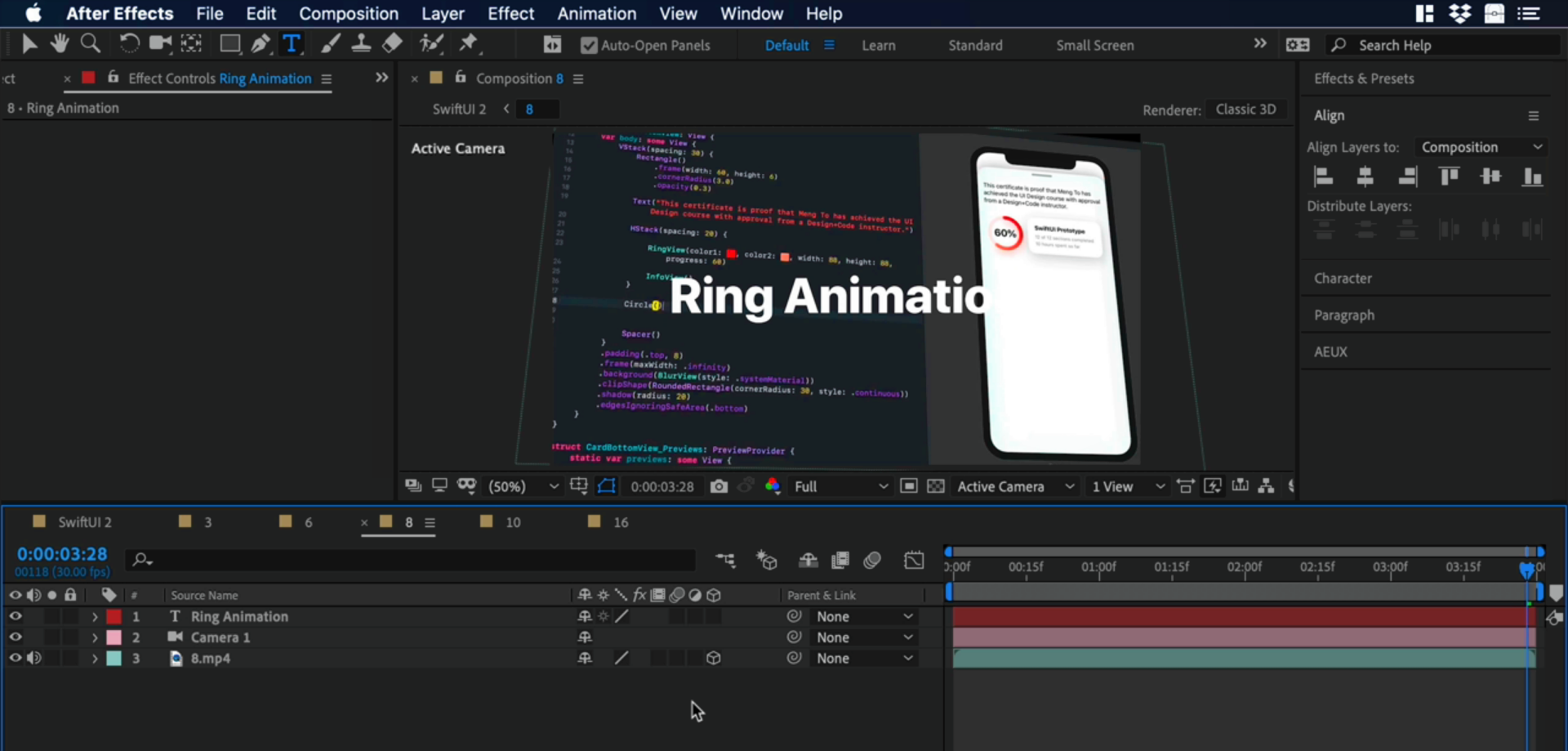The width and height of the screenshot is (1568, 751).
Task: Activate the Horizontal Type tool
Action: click(x=292, y=44)
